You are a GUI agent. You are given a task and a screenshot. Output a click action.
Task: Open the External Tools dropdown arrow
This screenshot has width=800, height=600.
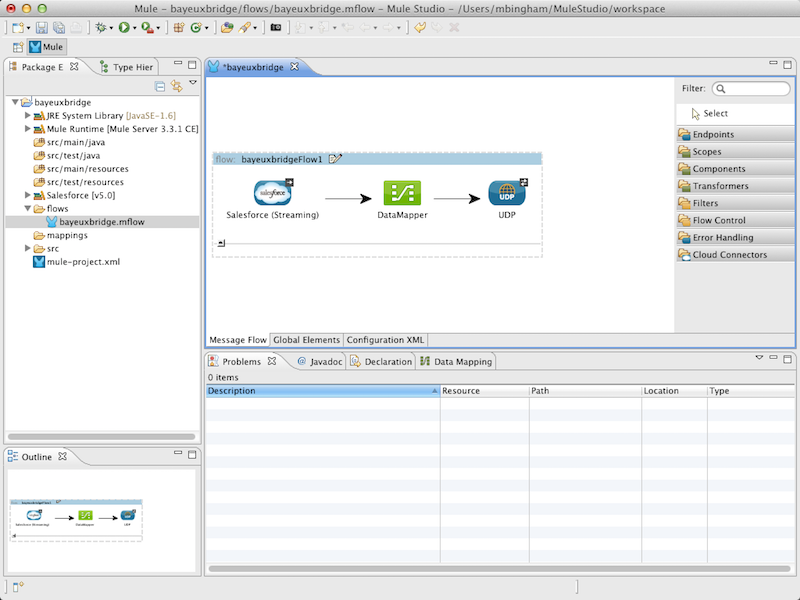[x=158, y=28]
